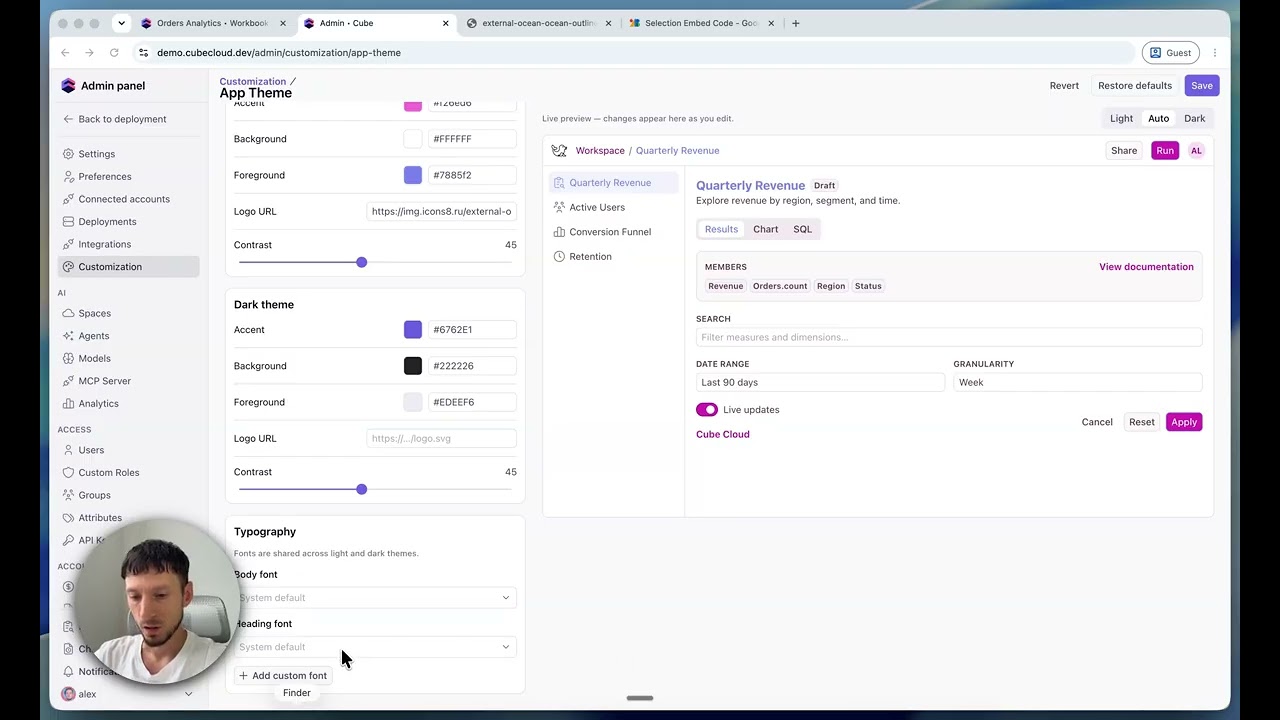
Task: Click the Analytics icon in sidebar
Action: tap(68, 403)
